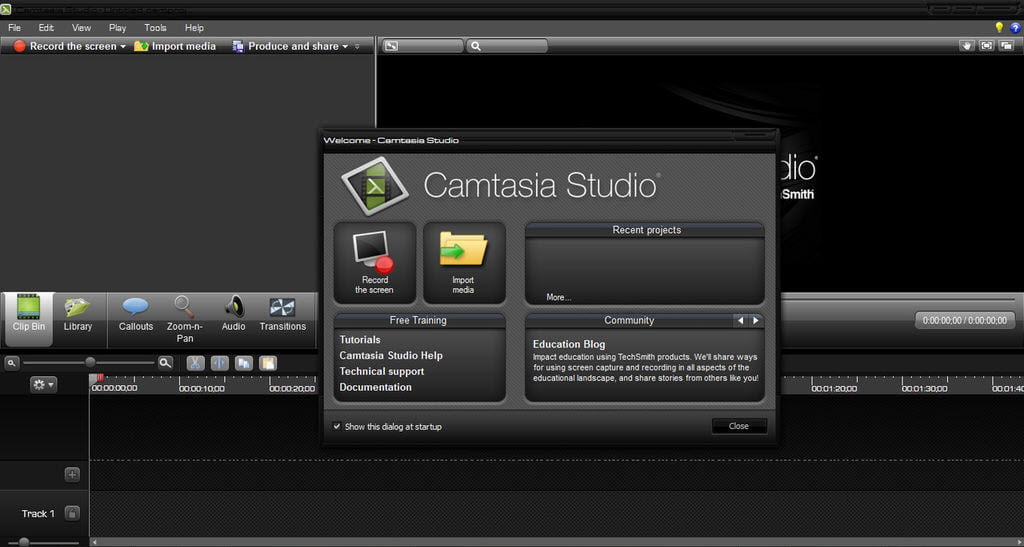Click the yellow lightbulb tips icon

pos(999,27)
